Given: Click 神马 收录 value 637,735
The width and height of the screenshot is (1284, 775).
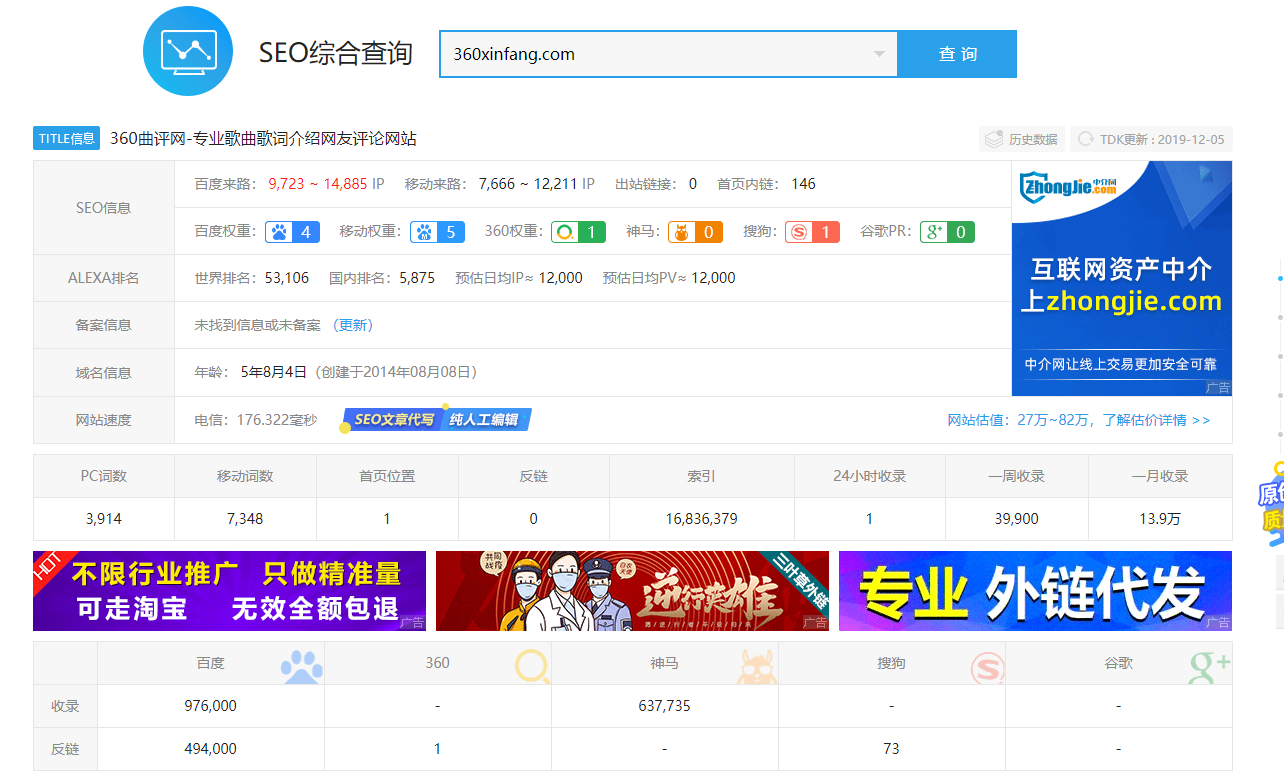Looking at the screenshot, I should 664,706.
